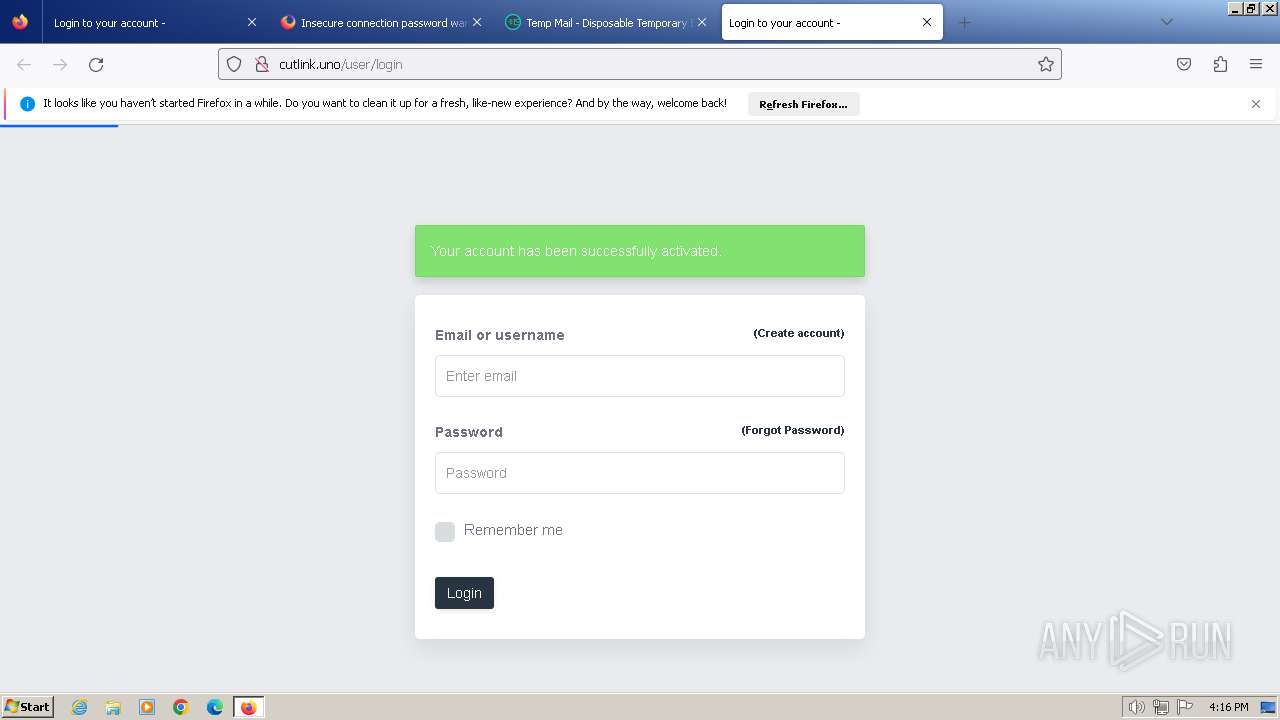Go back to the previous page

(x=24, y=65)
